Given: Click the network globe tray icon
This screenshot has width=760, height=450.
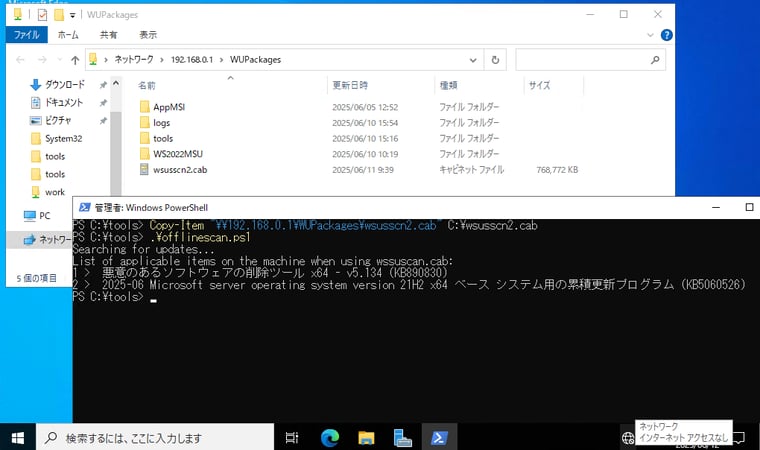Looking at the screenshot, I should pos(628,438).
